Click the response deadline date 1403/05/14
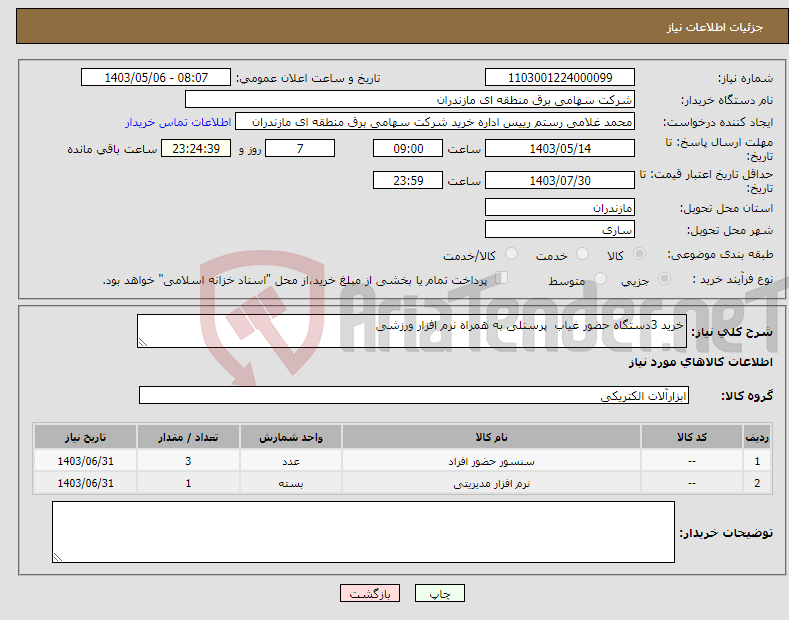 click(x=560, y=148)
